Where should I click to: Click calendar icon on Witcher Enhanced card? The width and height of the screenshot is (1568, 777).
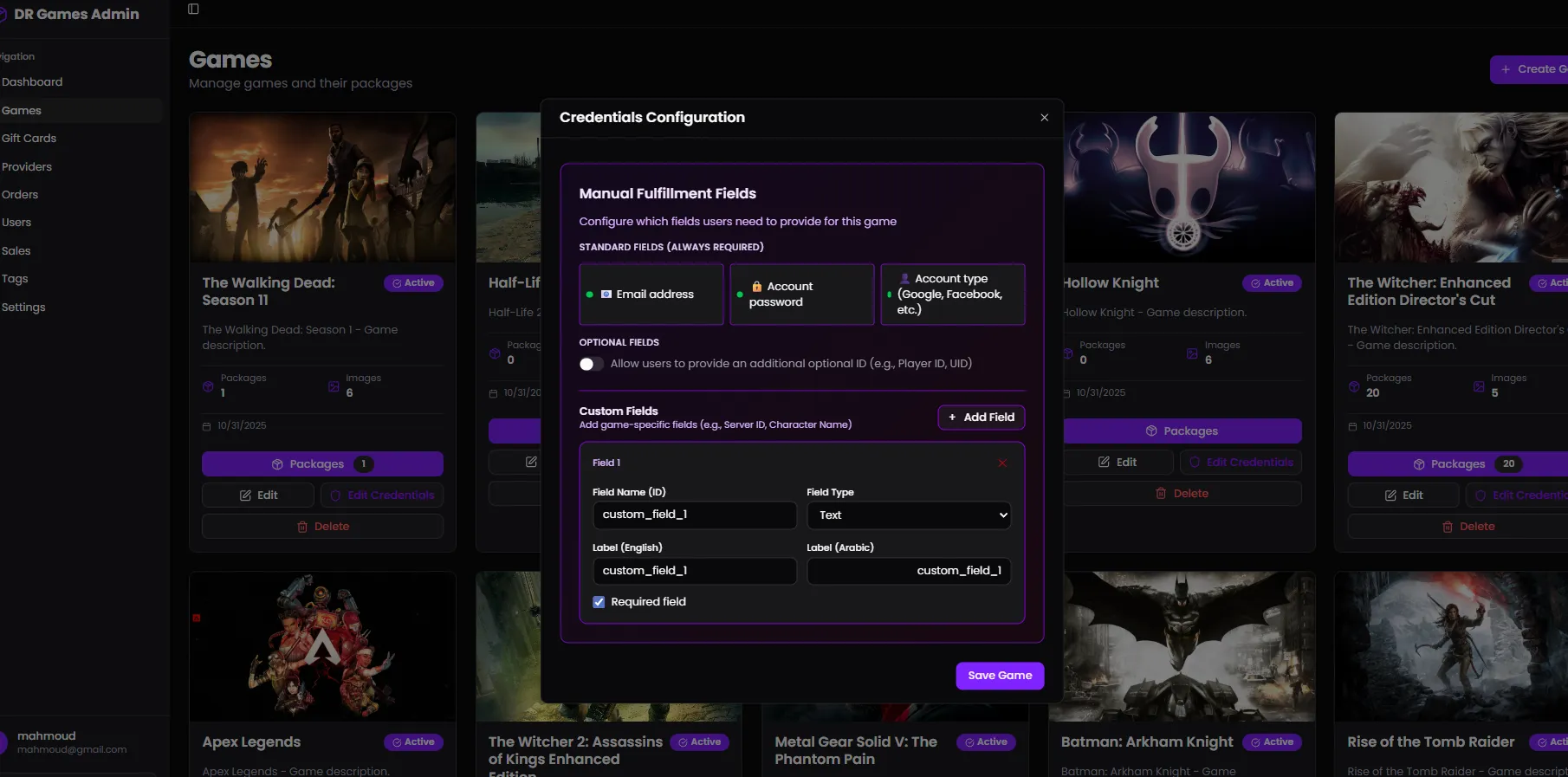tap(1352, 426)
